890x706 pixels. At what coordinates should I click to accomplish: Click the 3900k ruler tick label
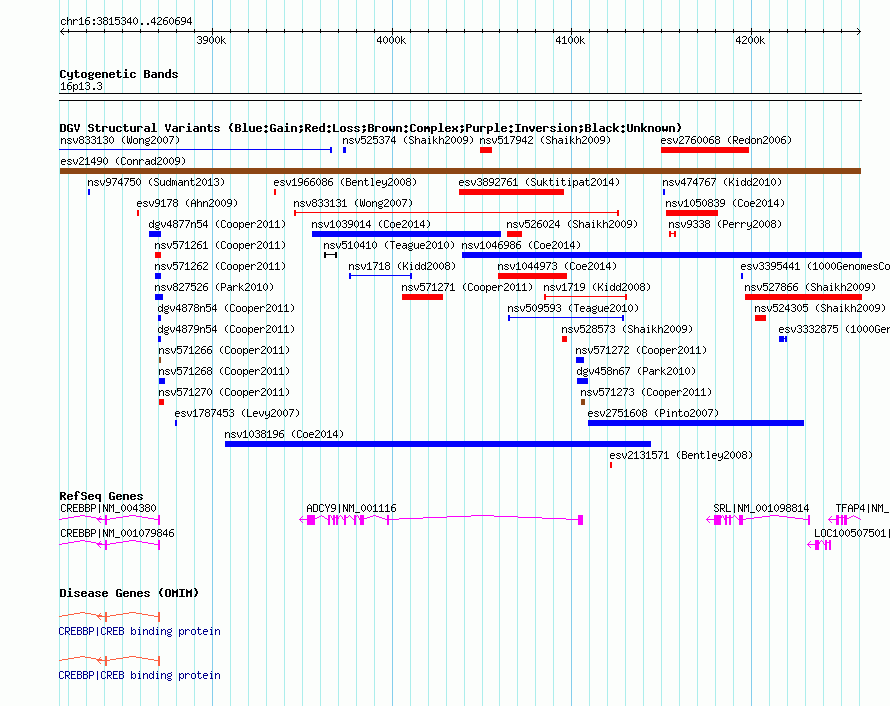click(x=211, y=40)
